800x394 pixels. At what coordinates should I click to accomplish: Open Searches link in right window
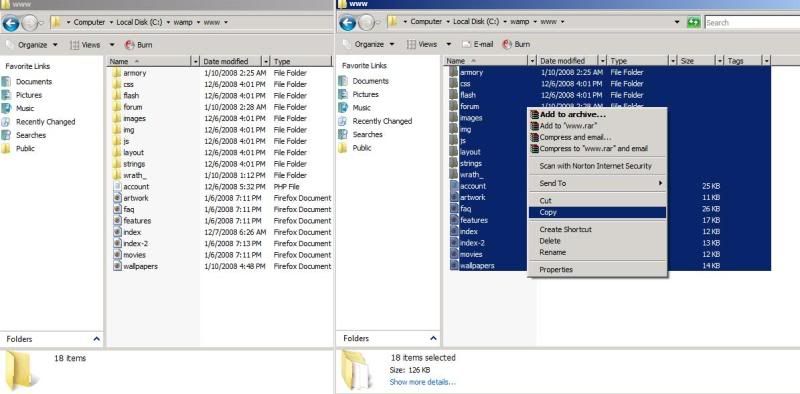click(367, 135)
